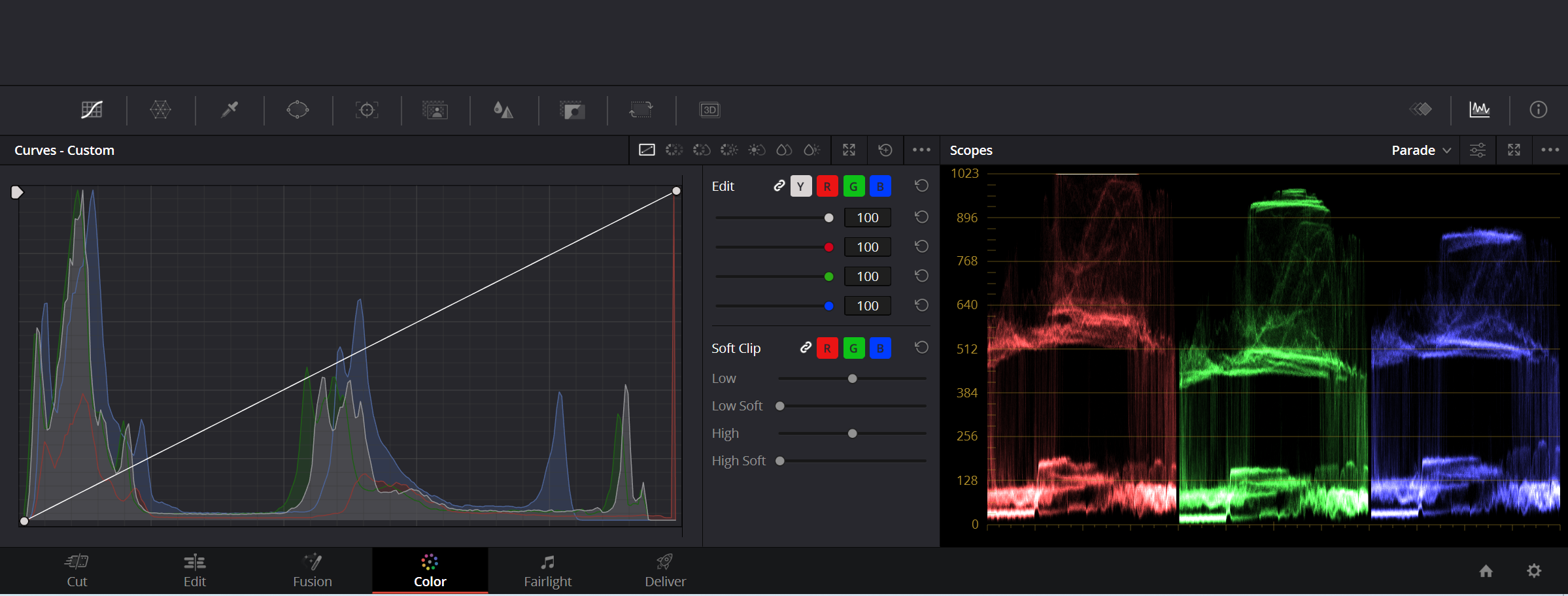Reset the red intensity slider
Image resolution: width=1568 pixels, height=596 pixels.
[x=921, y=246]
